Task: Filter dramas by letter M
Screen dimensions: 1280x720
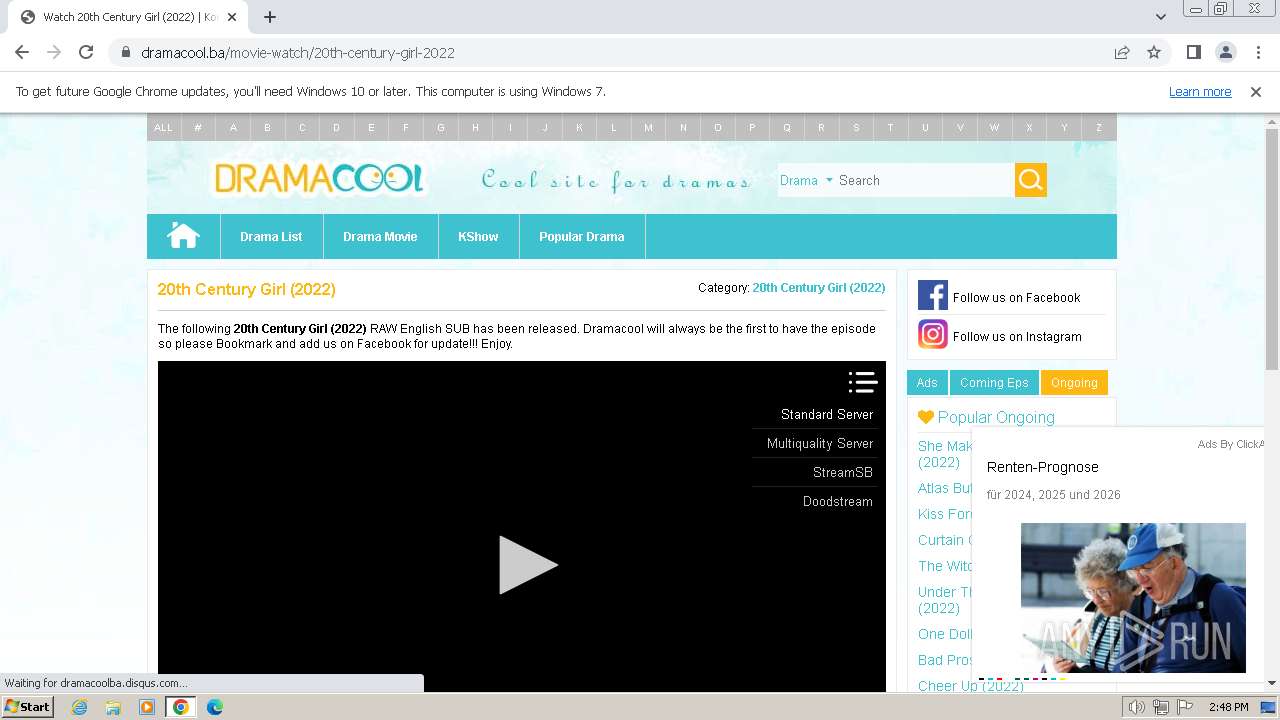Action: tap(648, 127)
